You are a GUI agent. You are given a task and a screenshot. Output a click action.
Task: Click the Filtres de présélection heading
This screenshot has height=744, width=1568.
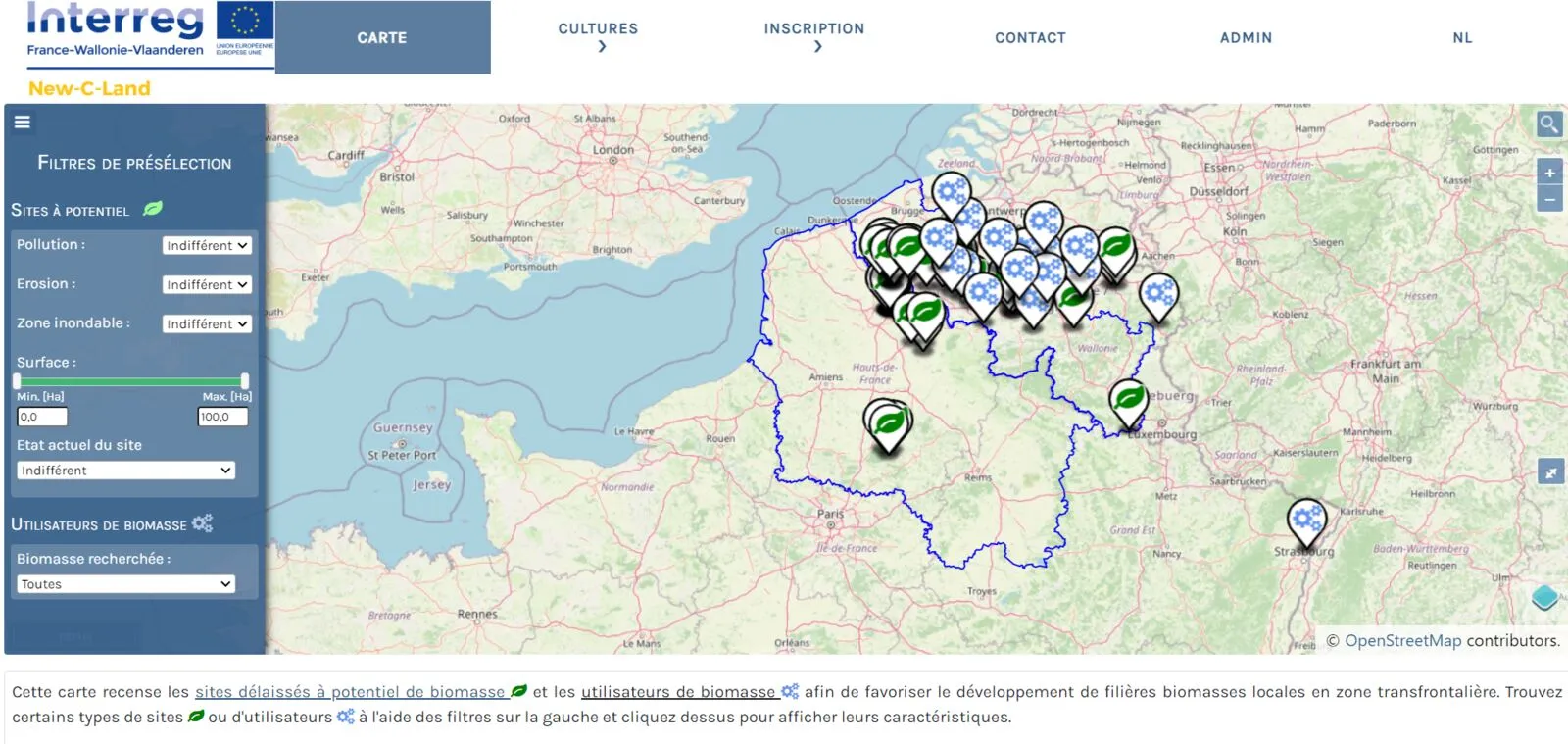[134, 163]
